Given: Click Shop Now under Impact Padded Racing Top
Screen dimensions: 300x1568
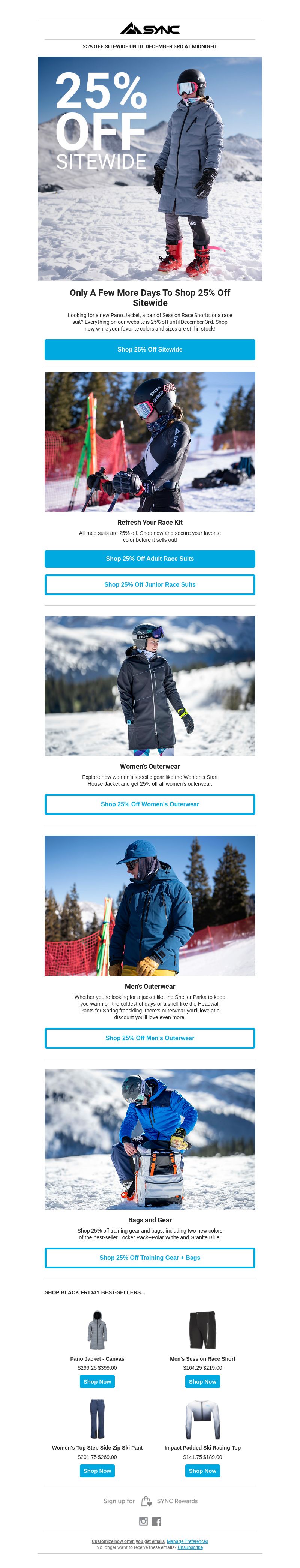Looking at the screenshot, I should [x=202, y=1471].
